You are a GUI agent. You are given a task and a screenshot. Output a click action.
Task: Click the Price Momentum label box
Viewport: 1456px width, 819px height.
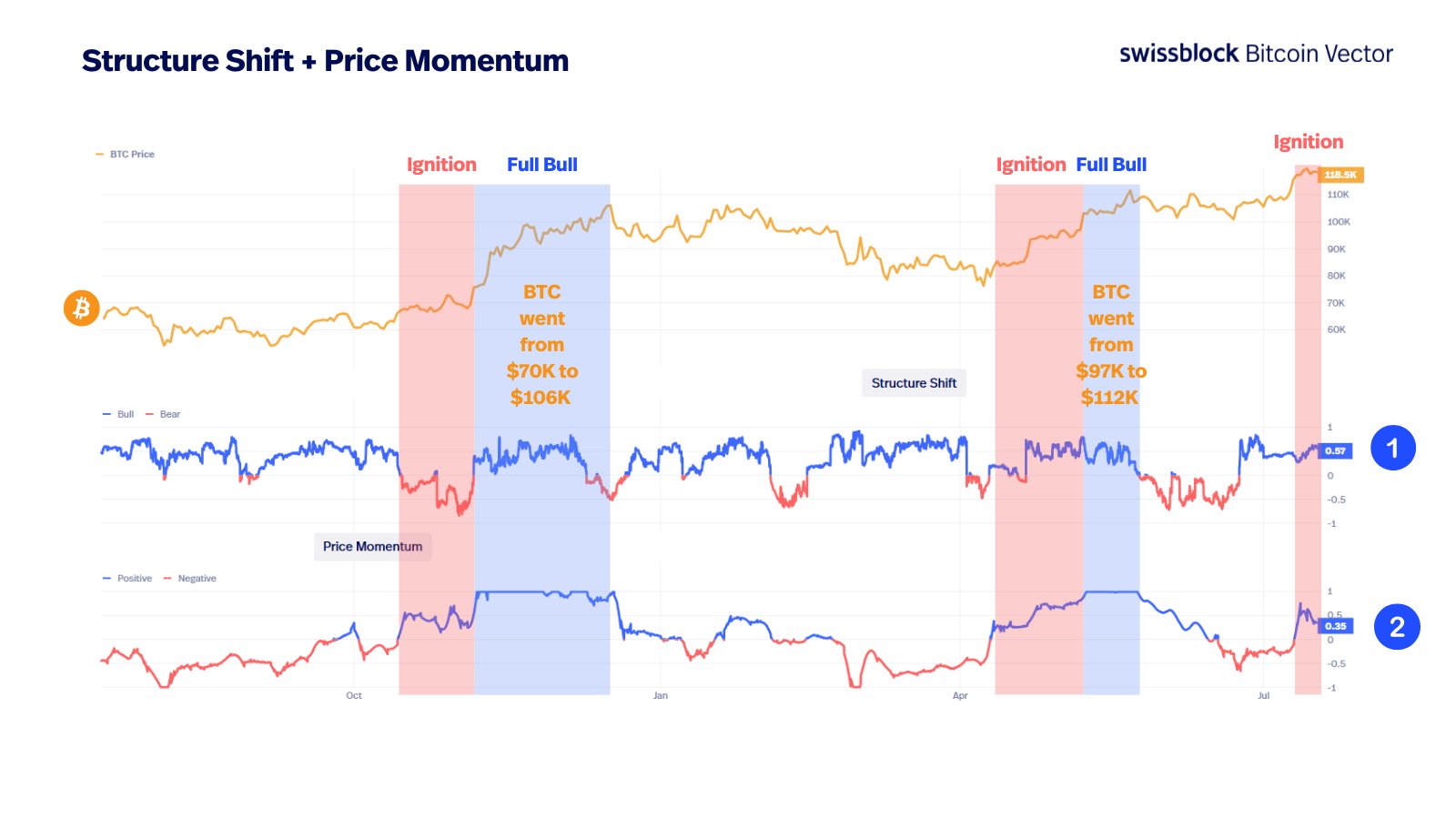[x=372, y=546]
